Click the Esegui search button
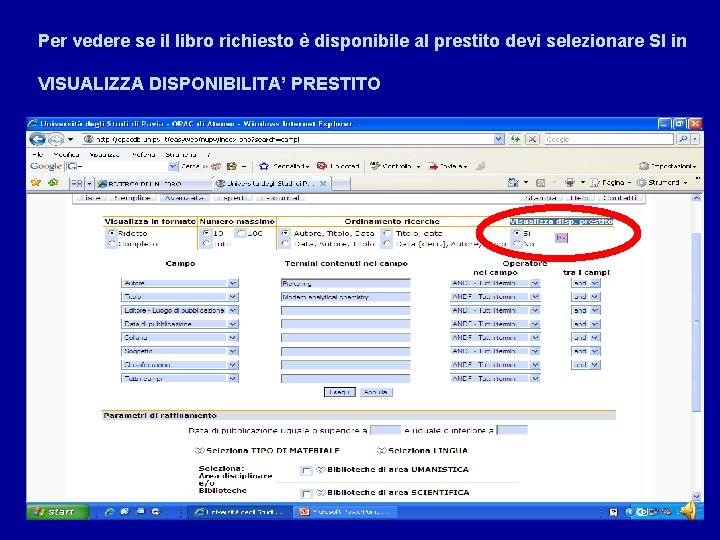Viewport: 720px width, 540px height. point(339,392)
